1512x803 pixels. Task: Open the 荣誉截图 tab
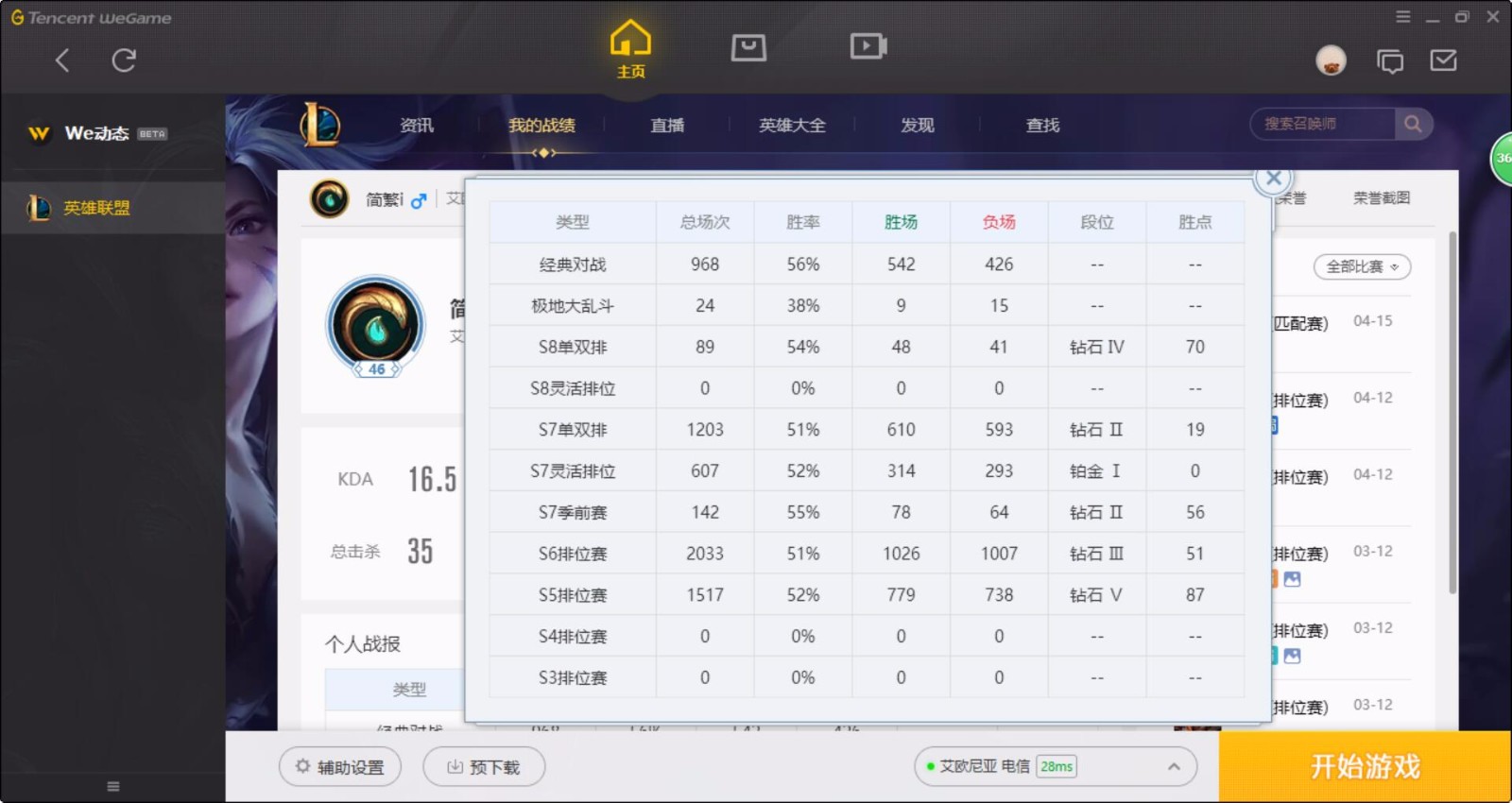(x=1382, y=198)
